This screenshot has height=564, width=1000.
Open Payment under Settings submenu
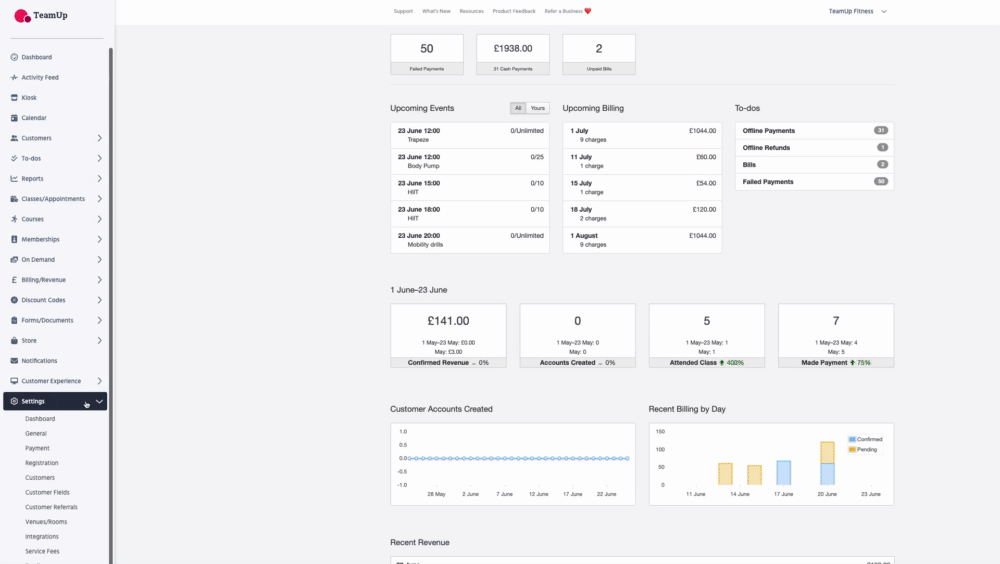(x=37, y=448)
